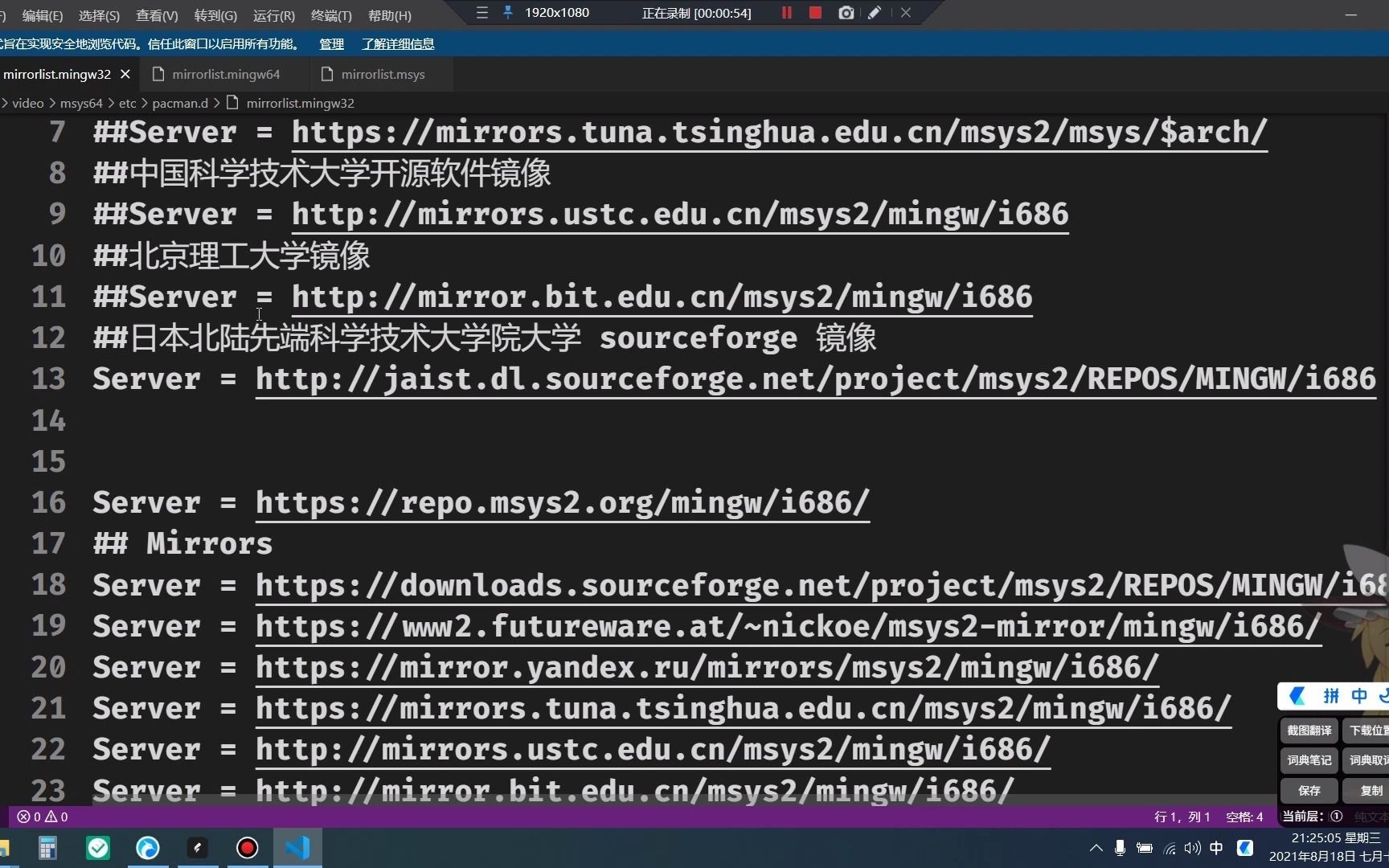Open the ustc.edu.cn link on line 22
Screen dimensions: 1389x868
pos(653,750)
